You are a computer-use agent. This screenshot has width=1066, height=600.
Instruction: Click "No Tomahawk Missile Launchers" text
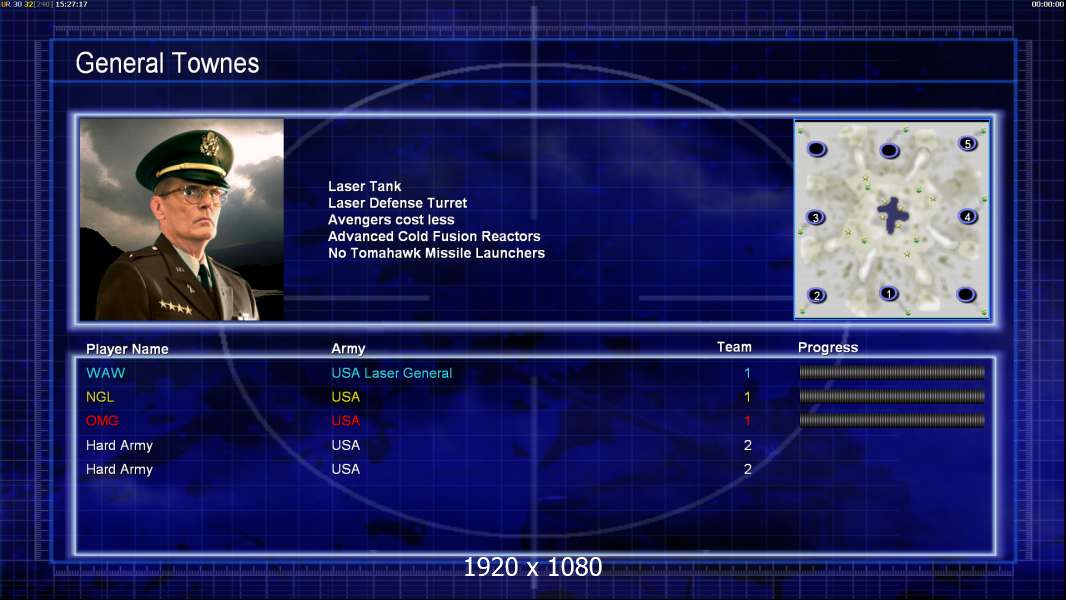(x=436, y=253)
